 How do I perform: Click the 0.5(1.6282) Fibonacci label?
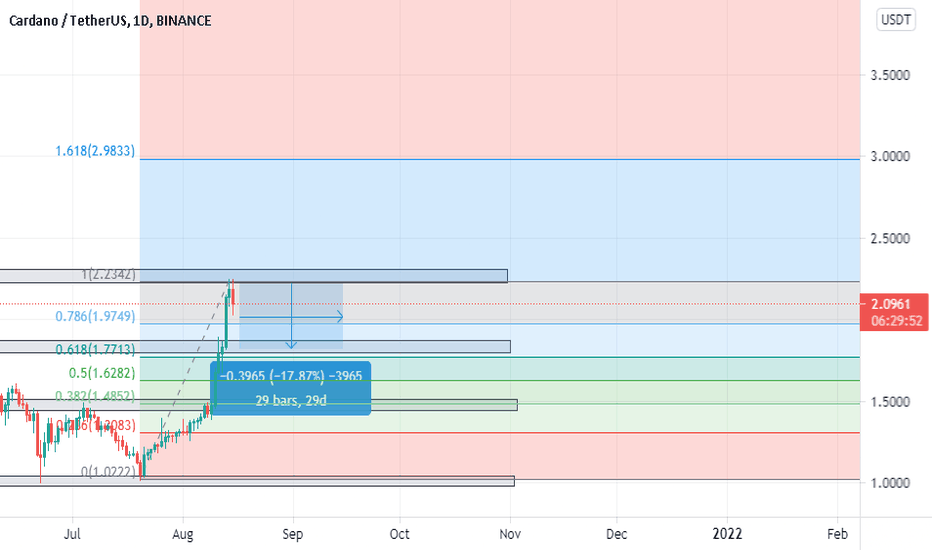[102, 373]
